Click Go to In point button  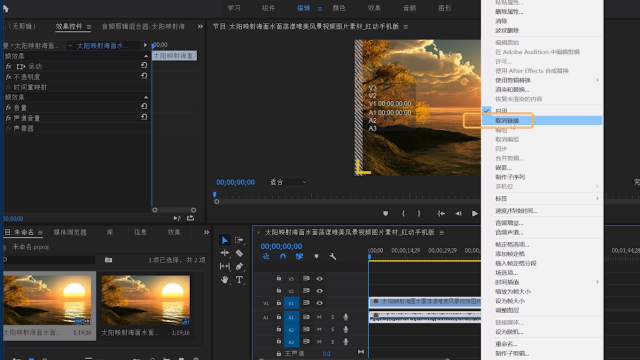(441, 213)
